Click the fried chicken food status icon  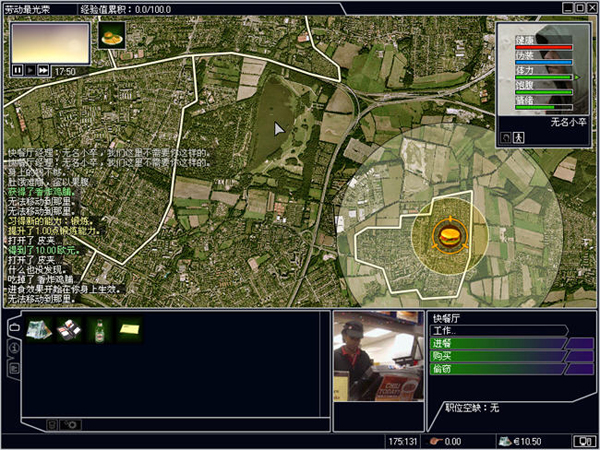[x=112, y=35]
